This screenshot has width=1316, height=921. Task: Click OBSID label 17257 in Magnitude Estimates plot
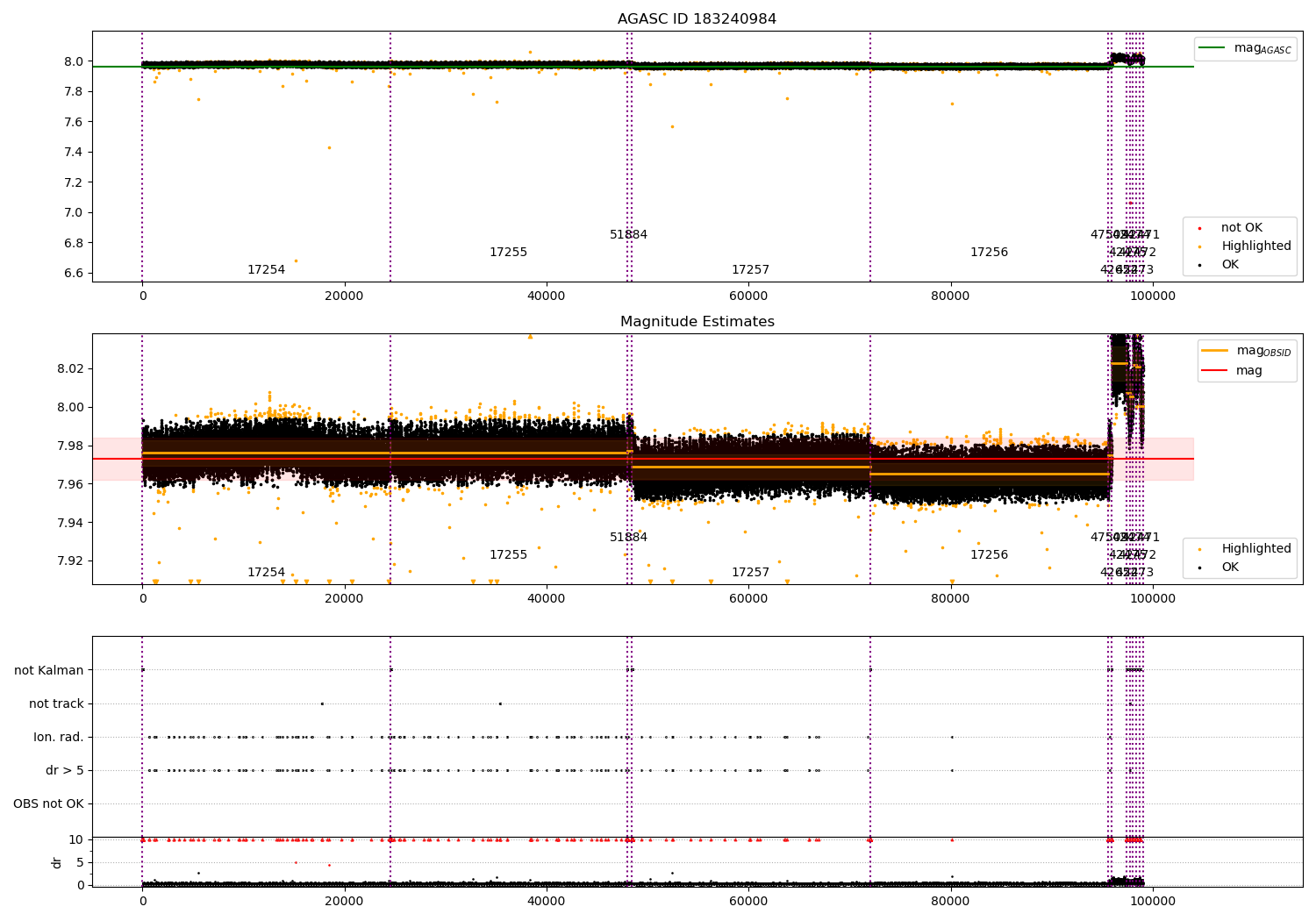pyautogui.click(x=750, y=573)
